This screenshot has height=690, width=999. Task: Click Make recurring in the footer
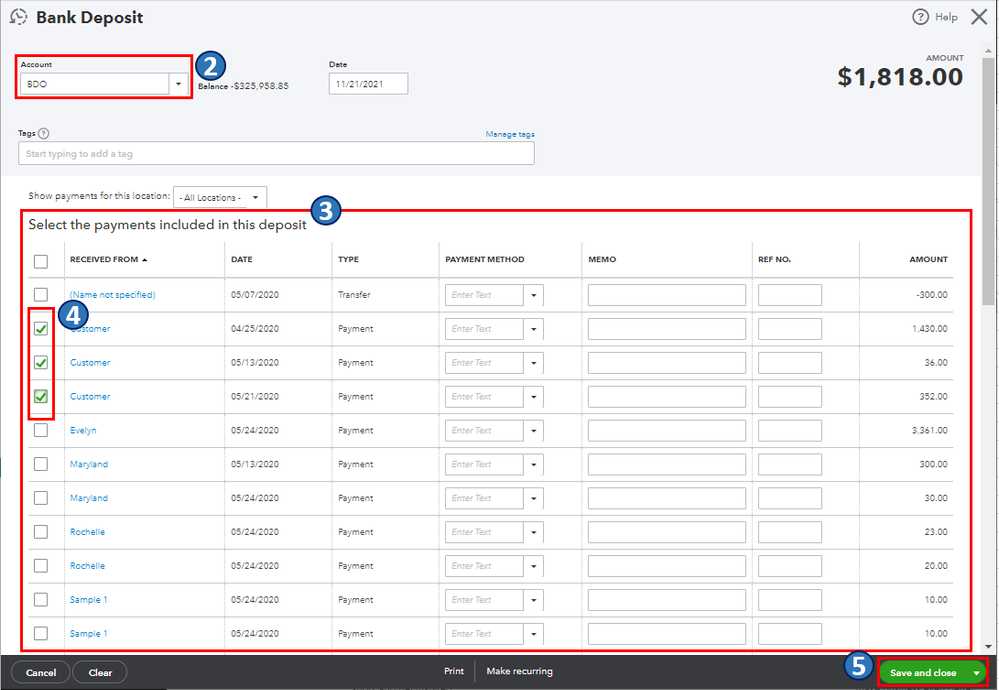pos(519,672)
